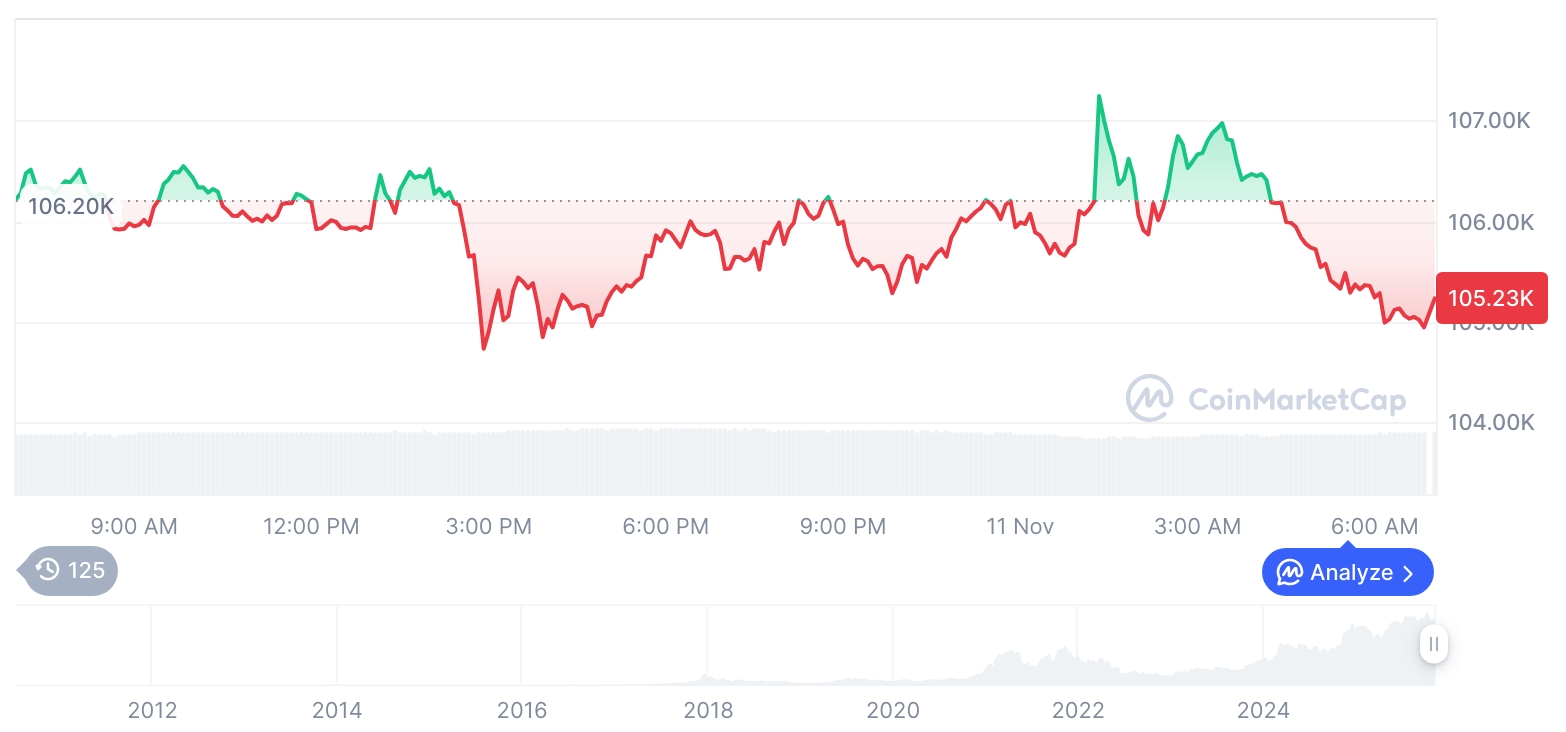Click the 2024 year marker
Screen dimensions: 1566x732
1263,711
